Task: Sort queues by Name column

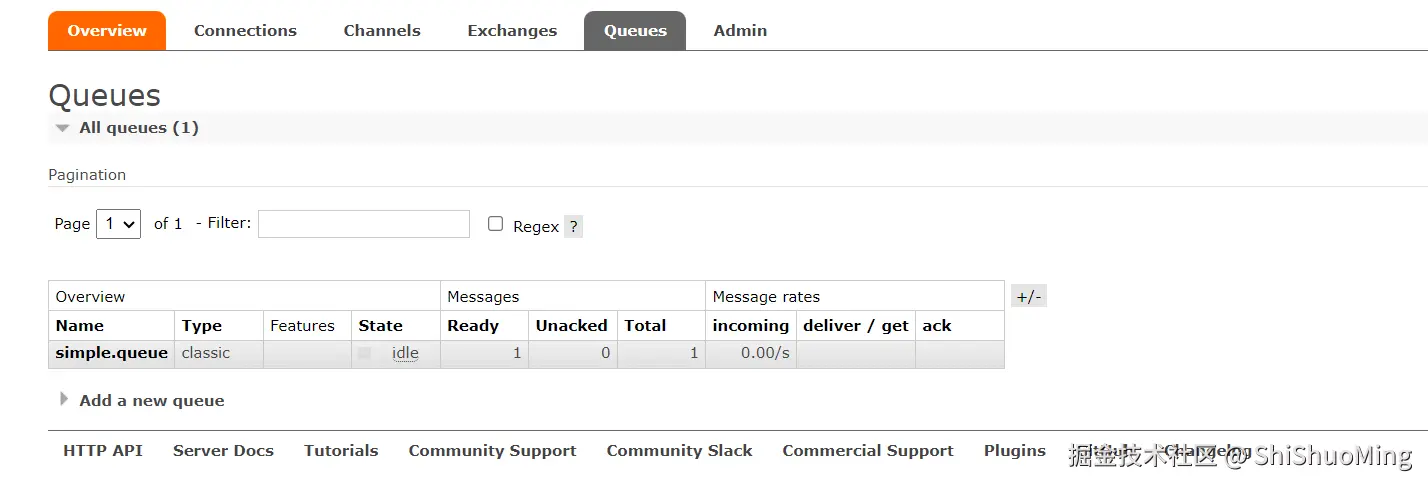Action: click(x=80, y=325)
